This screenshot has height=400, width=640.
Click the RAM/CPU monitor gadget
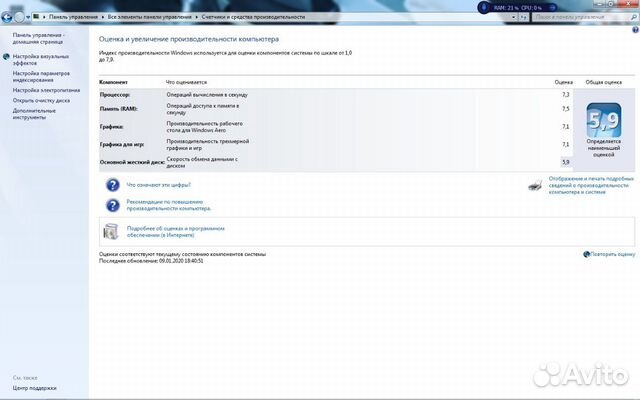click(517, 7)
